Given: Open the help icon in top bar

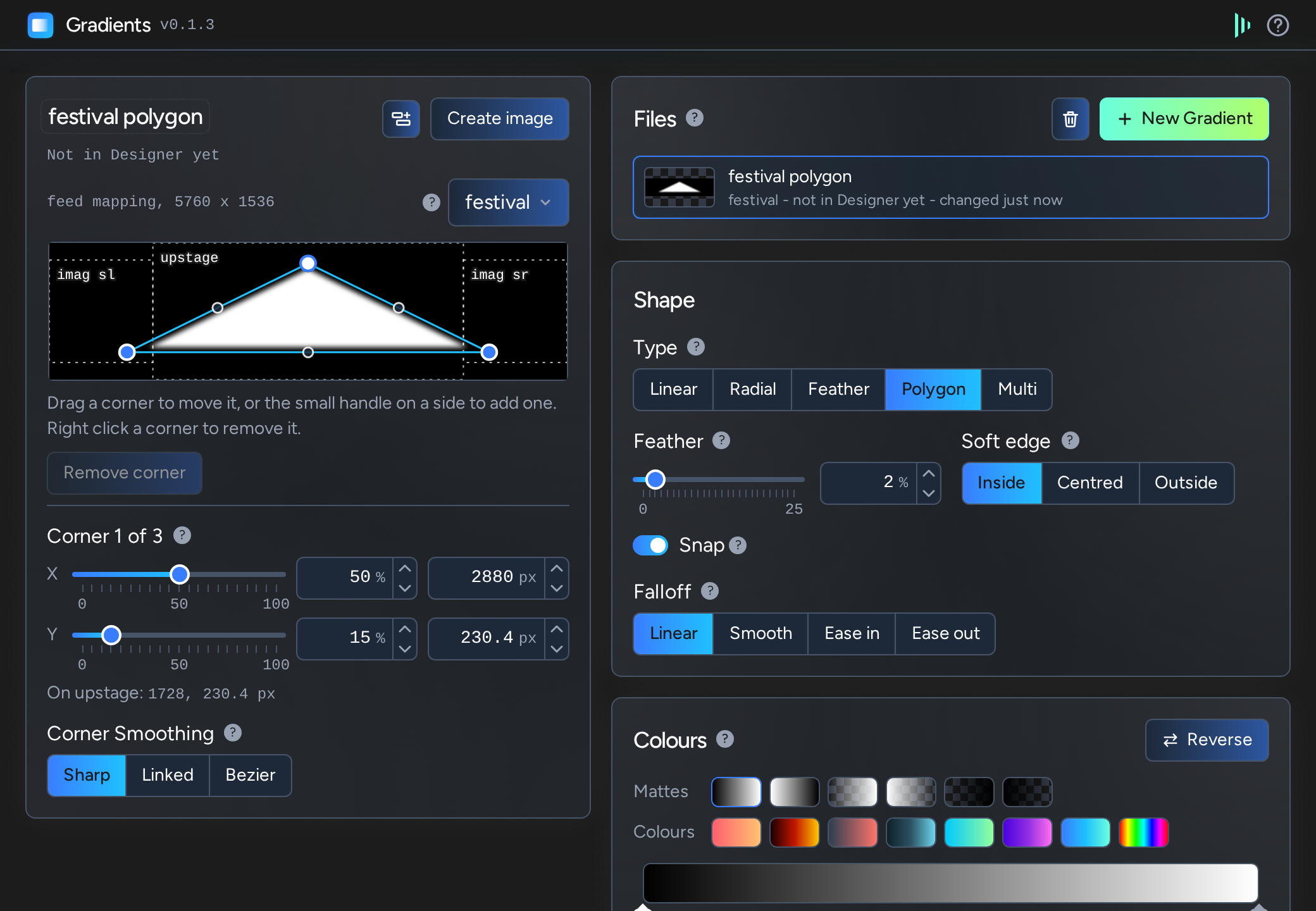Looking at the screenshot, I should pos(1277,25).
